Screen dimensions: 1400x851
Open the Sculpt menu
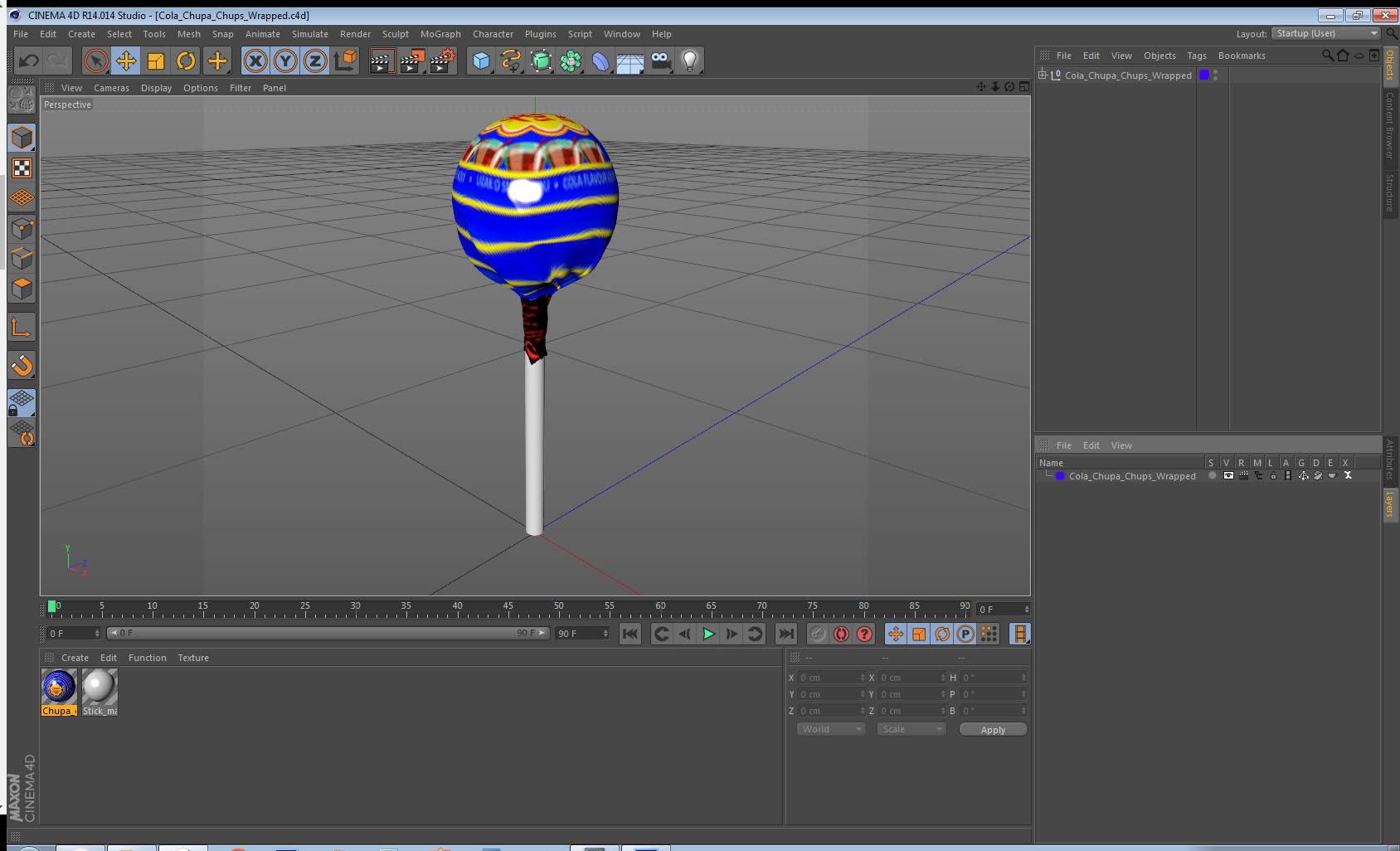click(x=396, y=34)
